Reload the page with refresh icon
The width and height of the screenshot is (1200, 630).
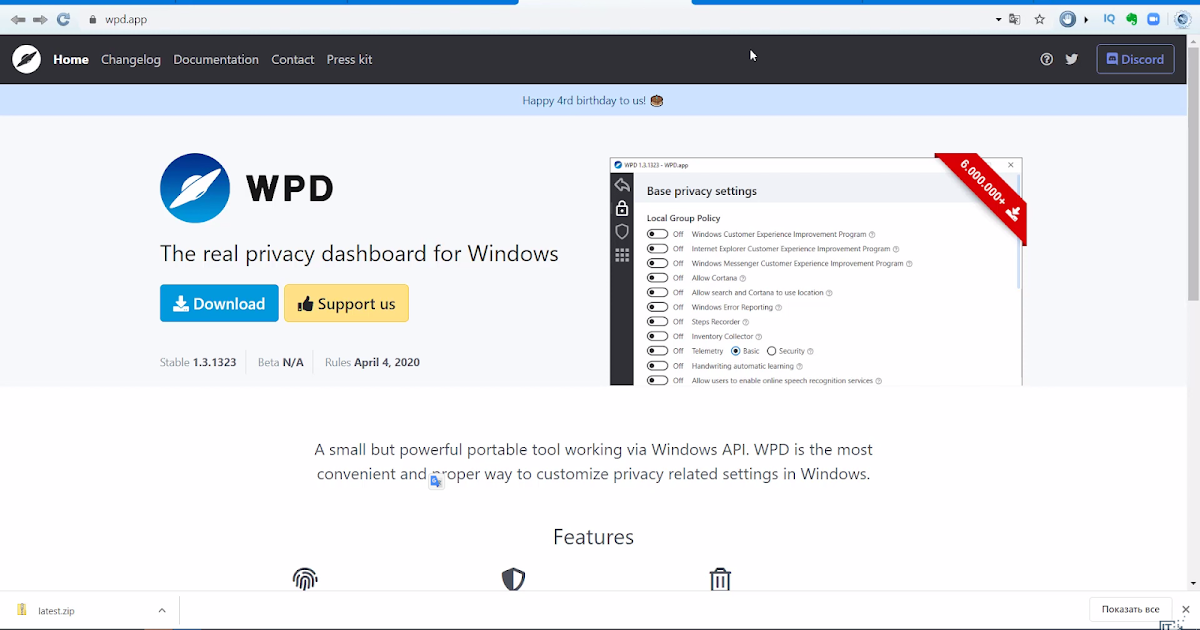[64, 19]
